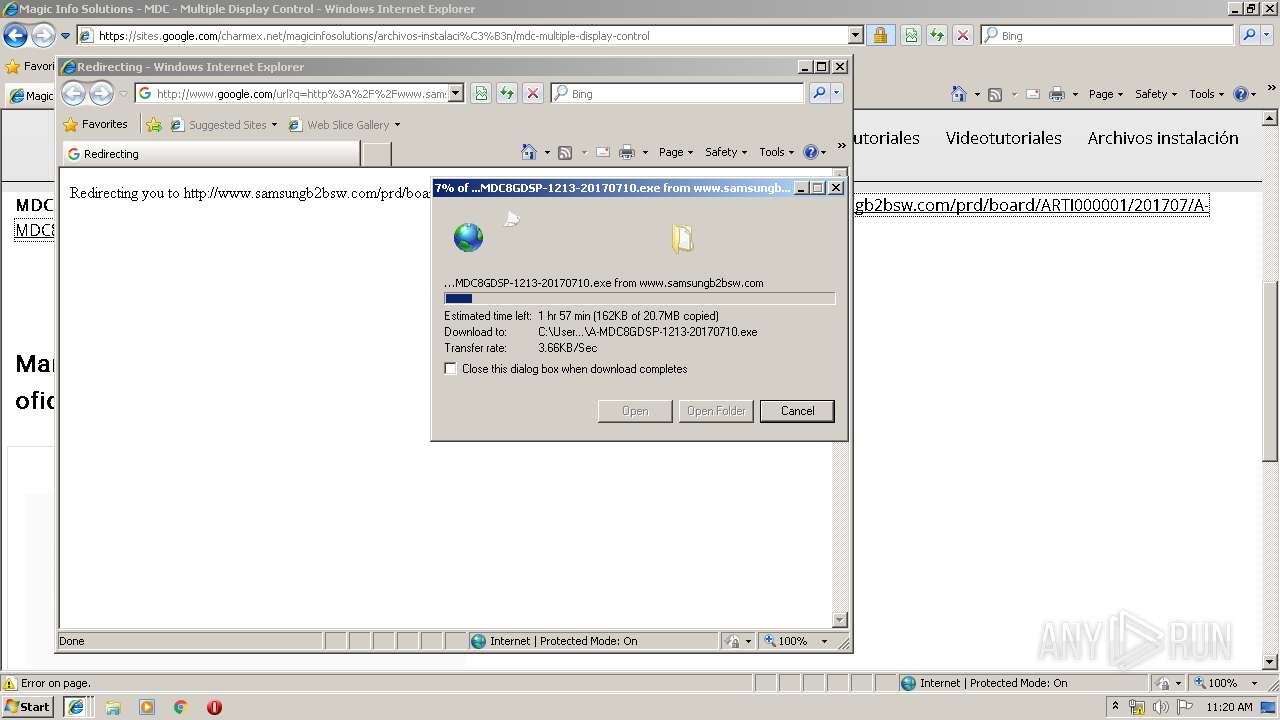Click Compatibility View icon in main window
1280x720 pixels.
coord(911,36)
